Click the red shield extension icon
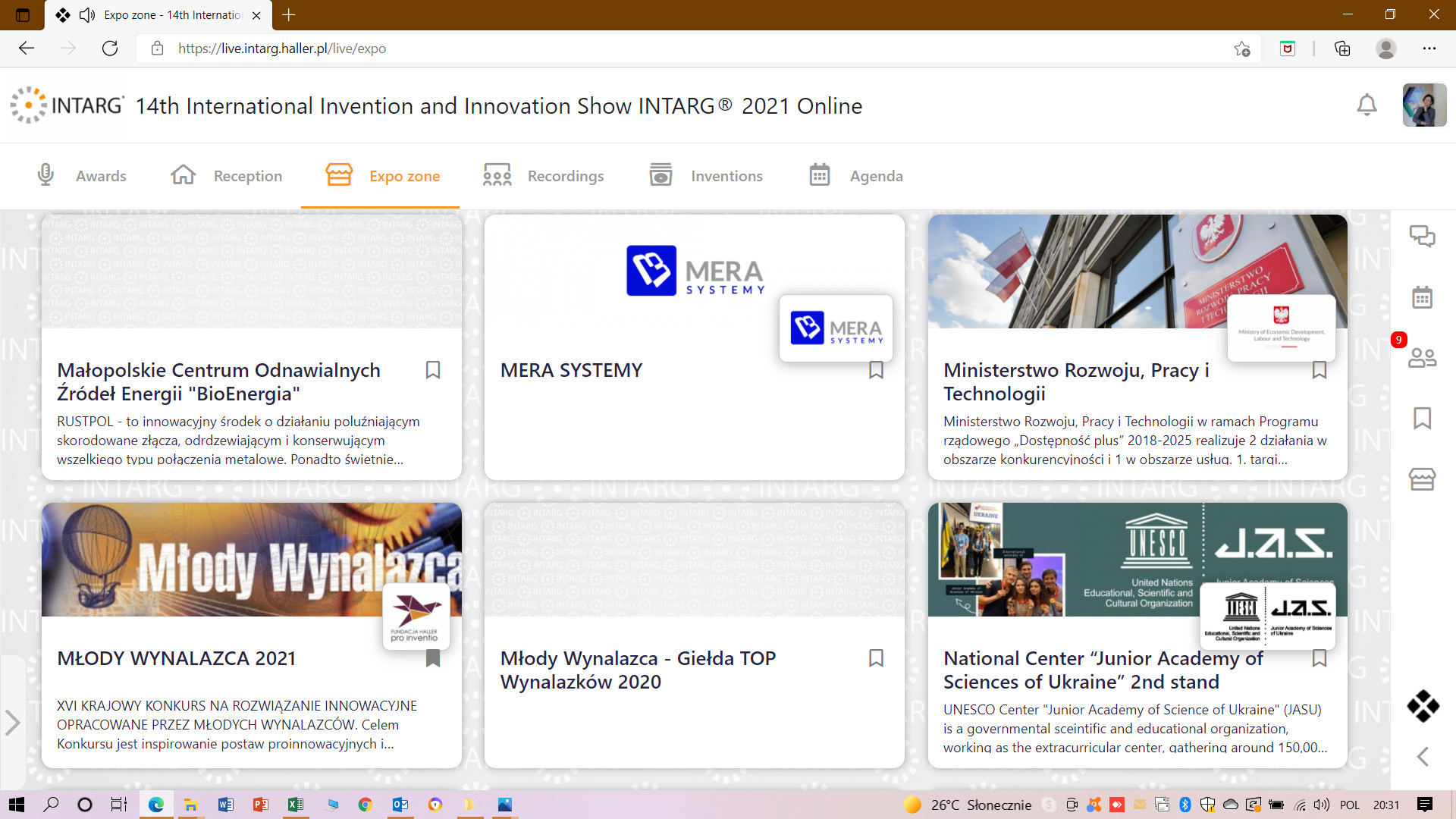This screenshot has height=819, width=1456. 1287,49
